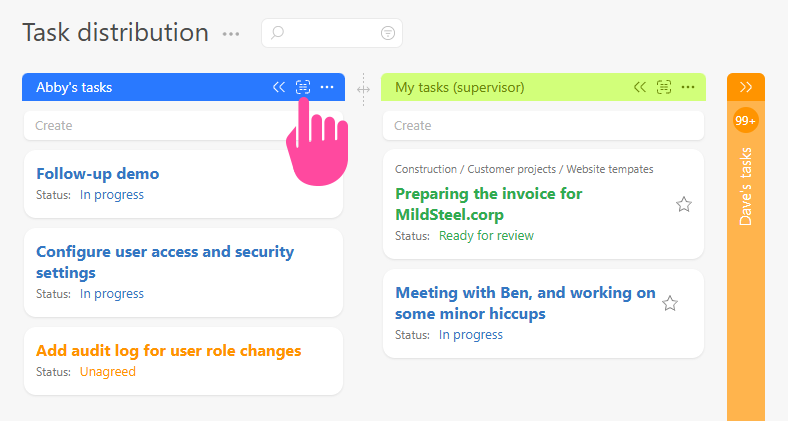Click the scan icon in Abby's tasks header
788x421 pixels.
(303, 87)
